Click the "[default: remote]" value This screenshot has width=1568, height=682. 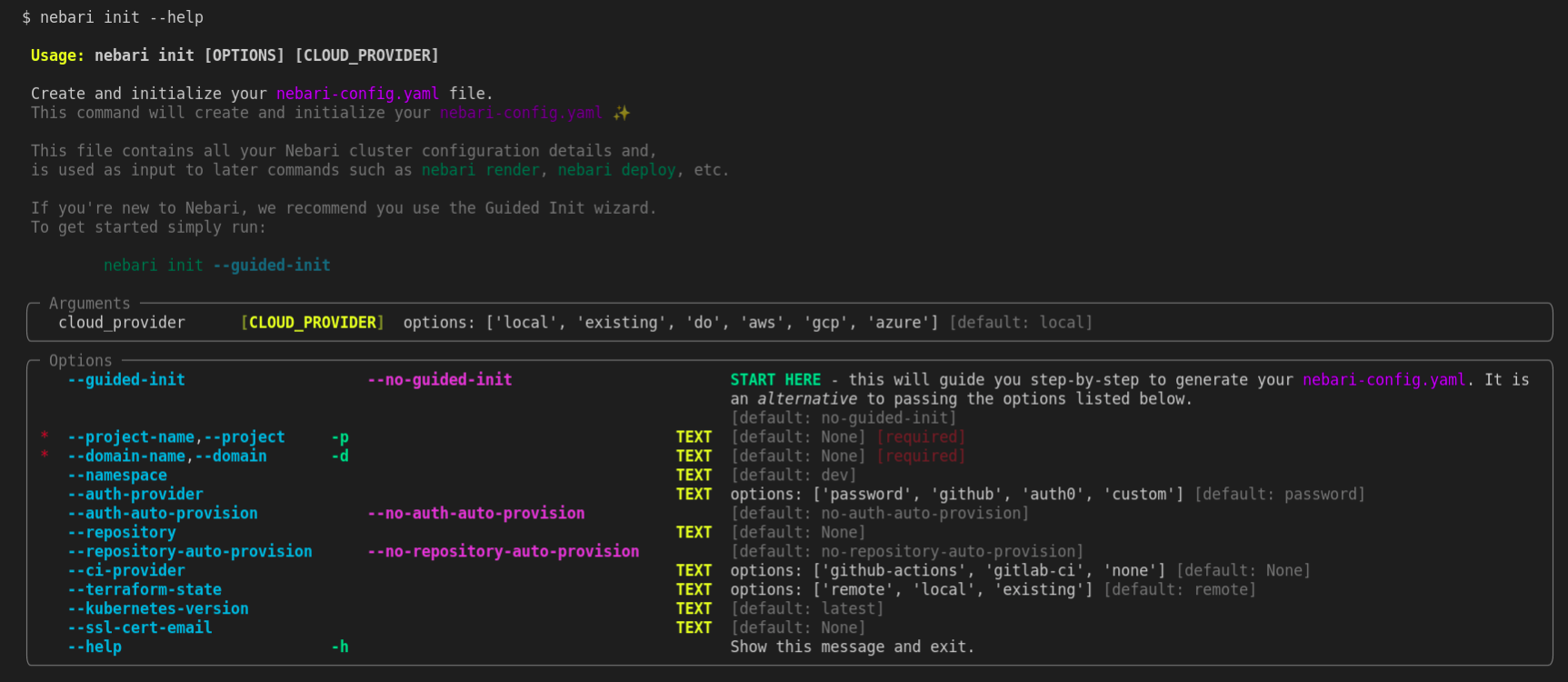point(1180,590)
